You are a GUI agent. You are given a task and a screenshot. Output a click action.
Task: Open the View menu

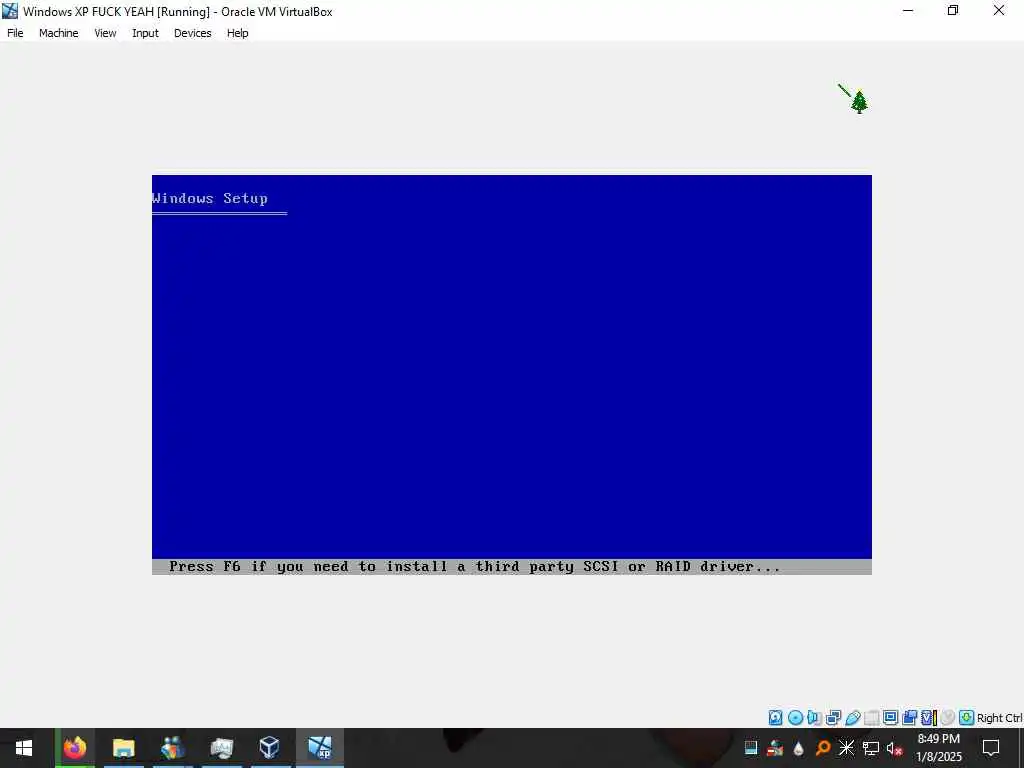coord(105,33)
